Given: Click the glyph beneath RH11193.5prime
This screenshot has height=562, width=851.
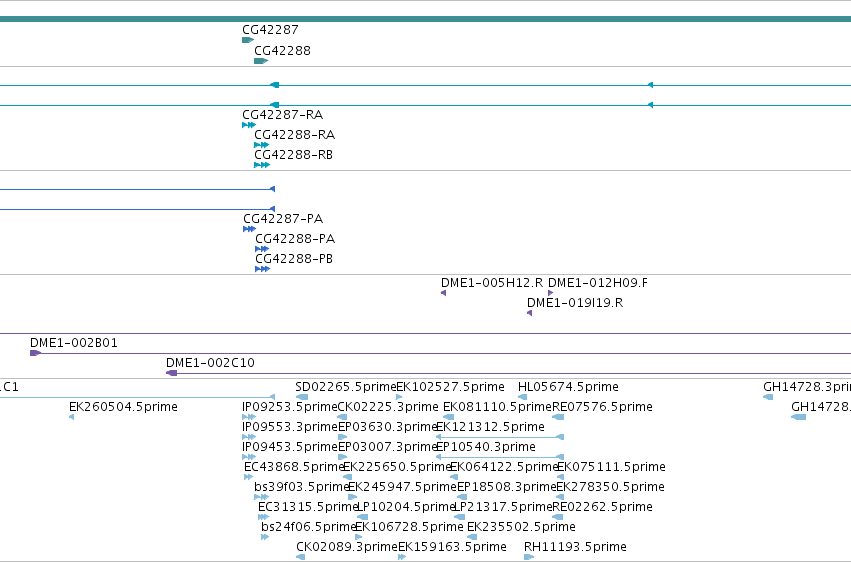Looking at the screenshot, I should 529,557.
